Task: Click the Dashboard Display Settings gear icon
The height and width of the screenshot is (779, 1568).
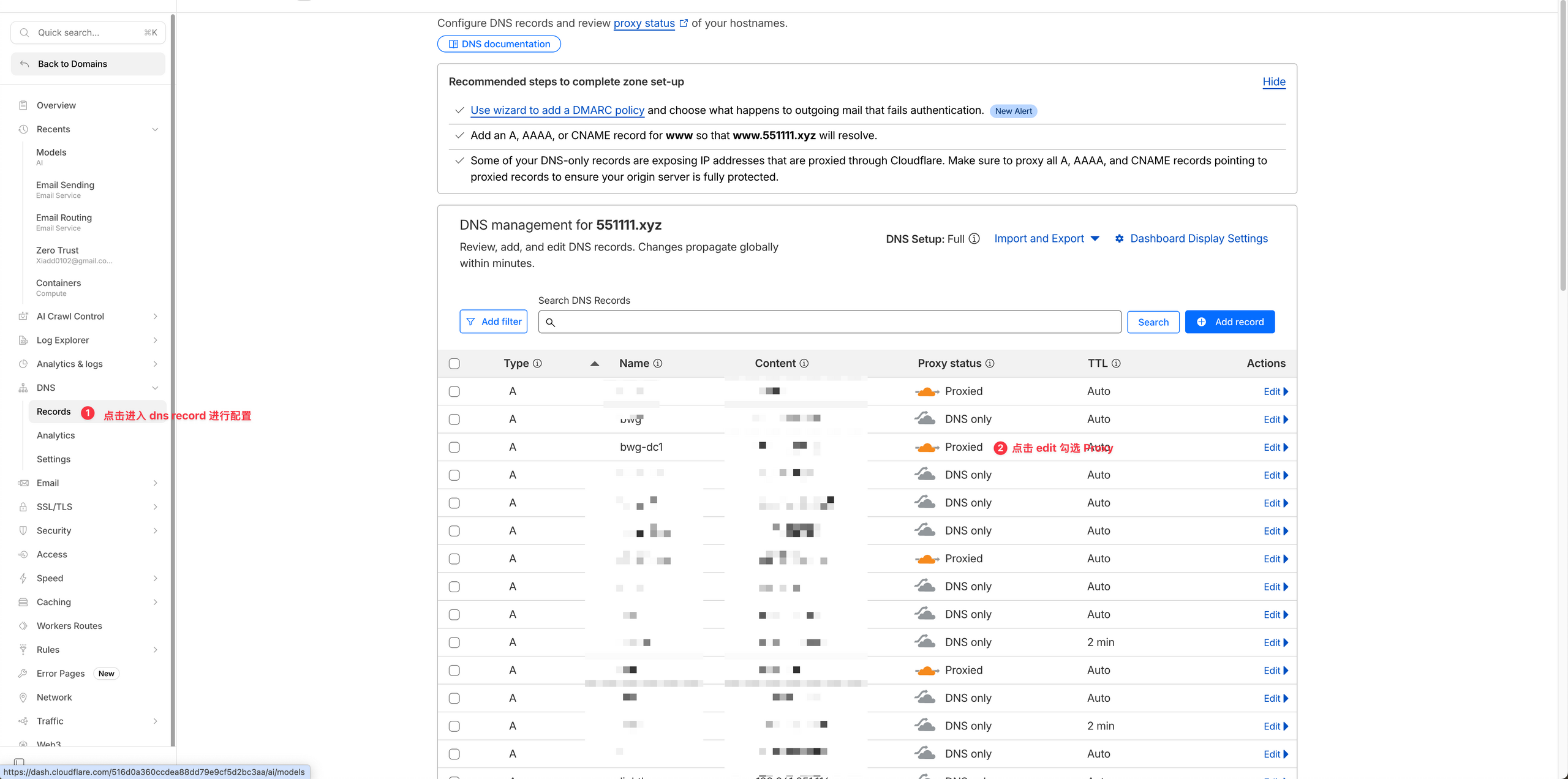Action: (1119, 239)
